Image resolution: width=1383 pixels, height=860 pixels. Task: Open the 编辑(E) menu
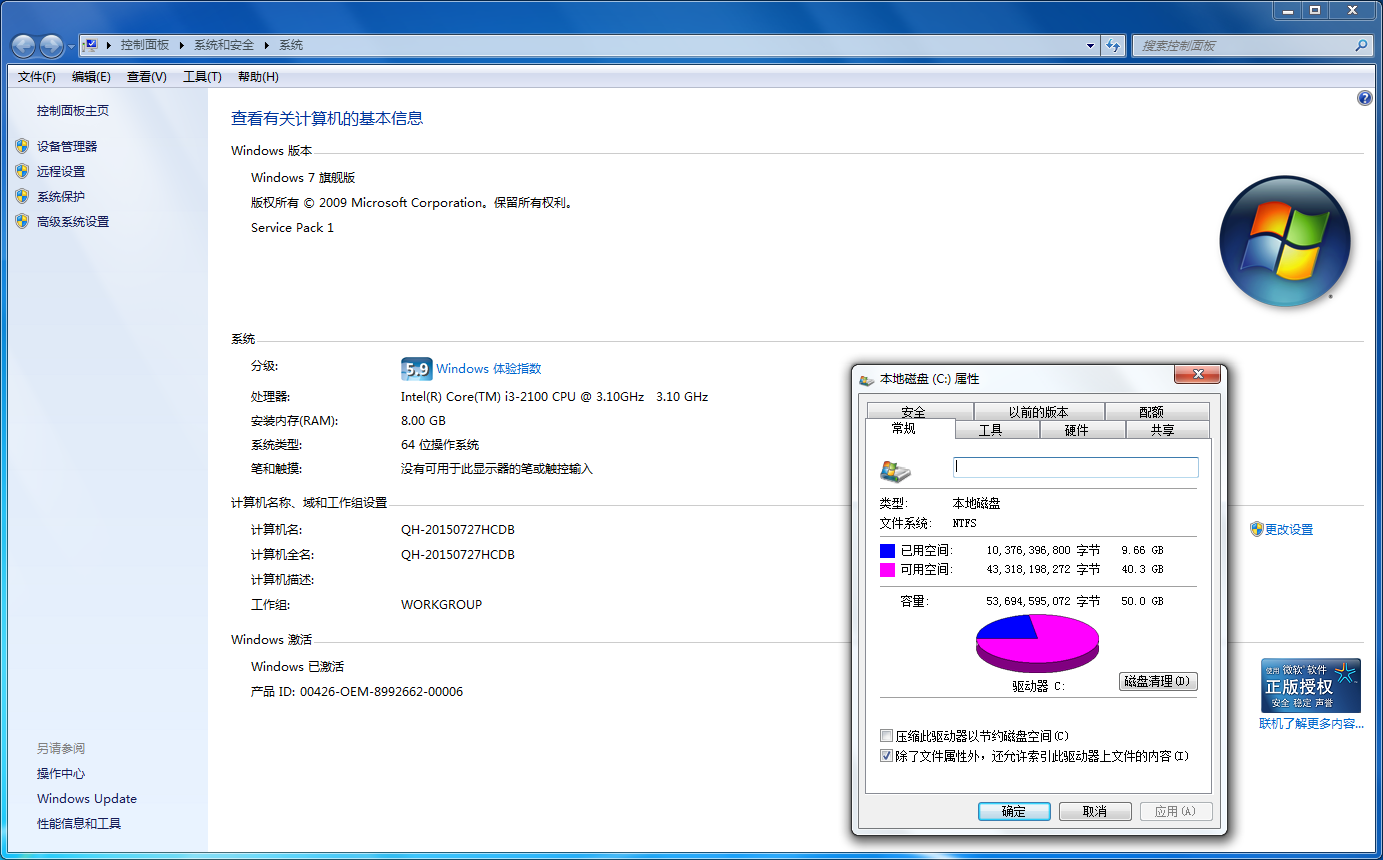pyautogui.click(x=91, y=77)
